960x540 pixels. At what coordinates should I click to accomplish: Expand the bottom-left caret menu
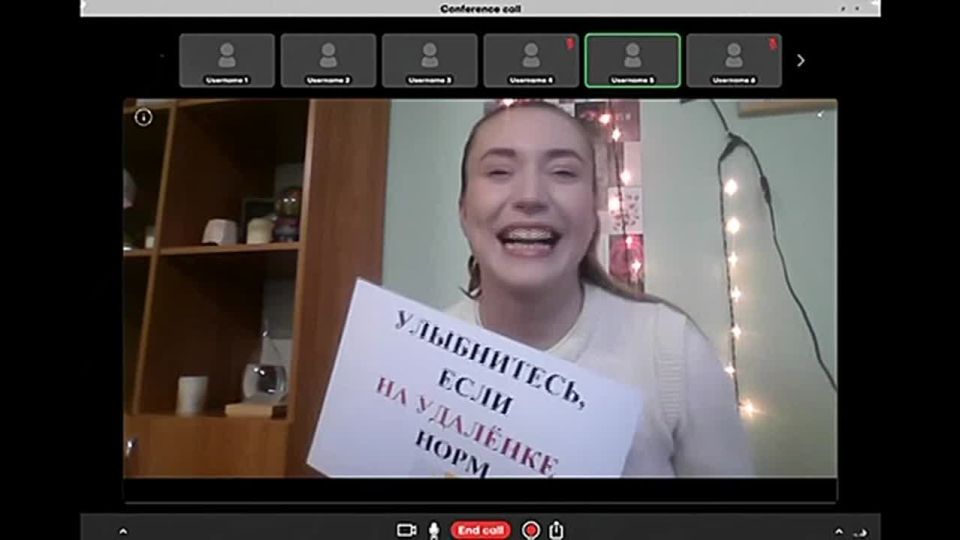click(x=123, y=531)
